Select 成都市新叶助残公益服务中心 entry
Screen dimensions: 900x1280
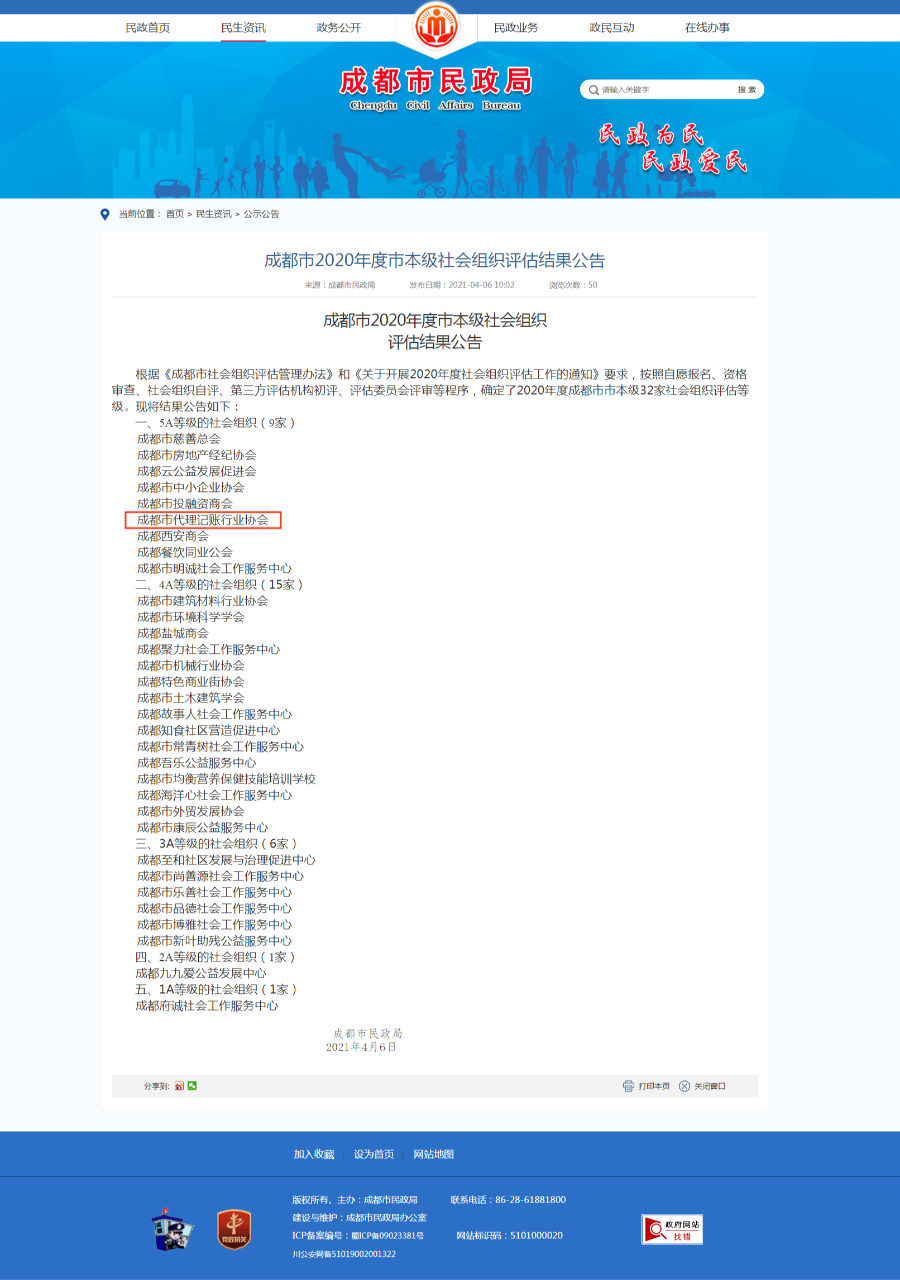click(215, 941)
